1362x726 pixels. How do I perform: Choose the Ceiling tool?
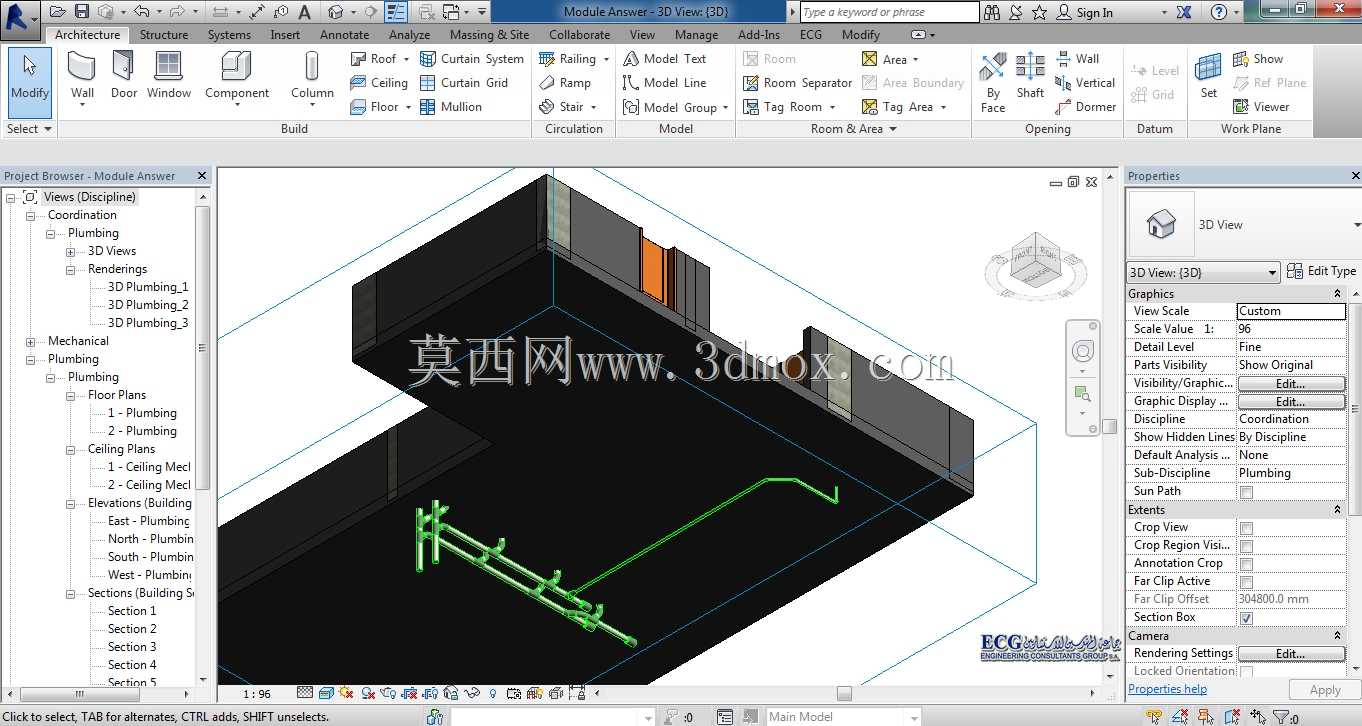[379, 83]
